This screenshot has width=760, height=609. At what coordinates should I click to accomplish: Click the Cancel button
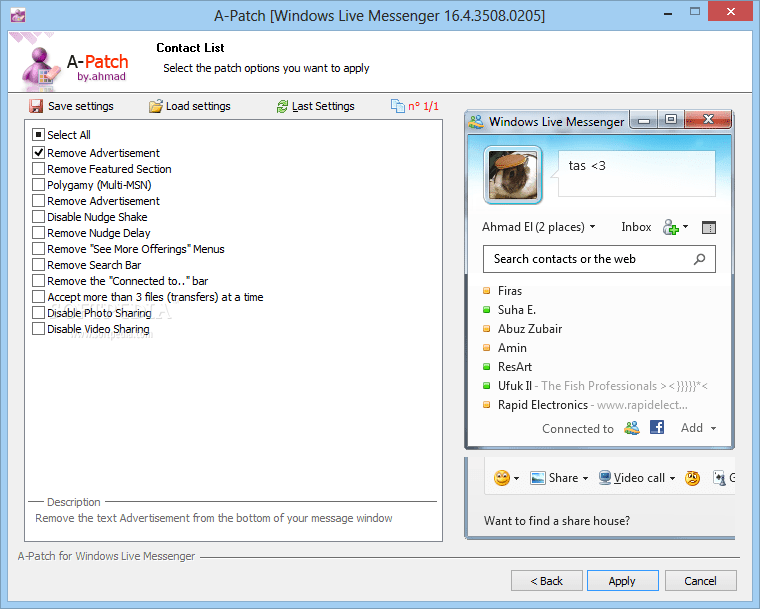(x=700, y=580)
